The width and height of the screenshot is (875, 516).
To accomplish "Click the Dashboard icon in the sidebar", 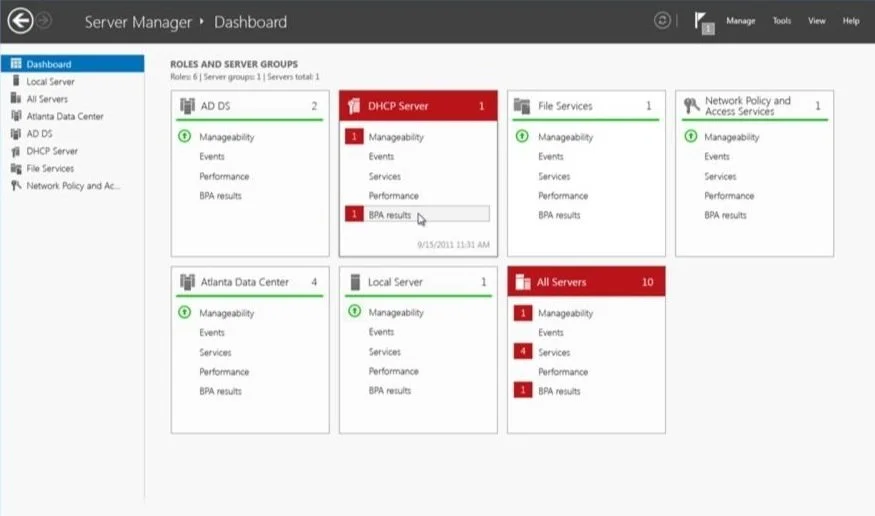I will pyautogui.click(x=16, y=64).
